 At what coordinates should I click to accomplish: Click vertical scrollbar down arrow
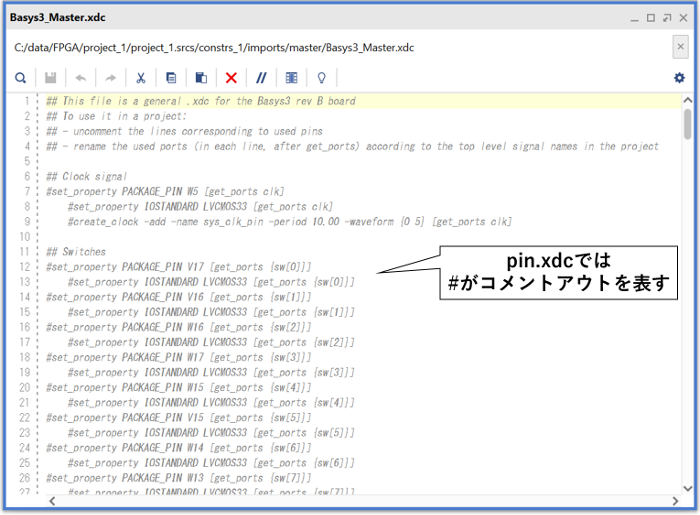point(688,489)
